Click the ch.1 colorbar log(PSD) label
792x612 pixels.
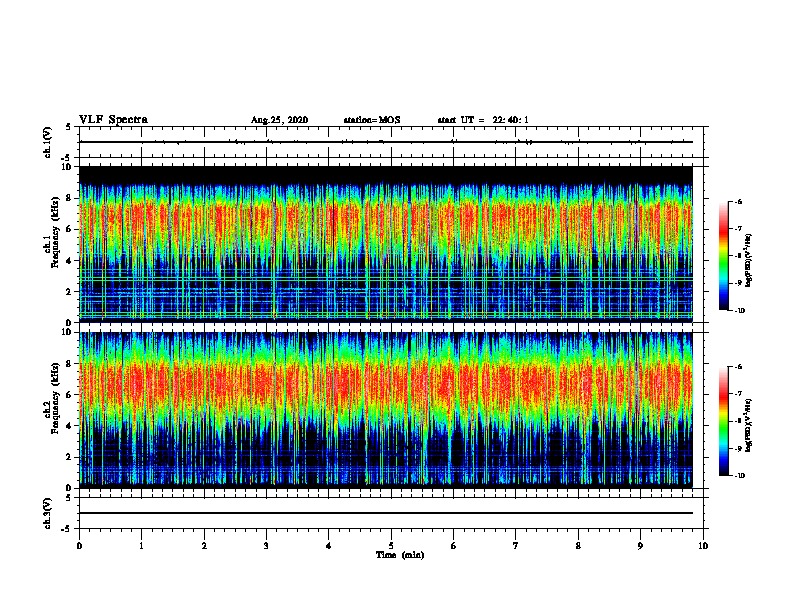tap(748, 260)
